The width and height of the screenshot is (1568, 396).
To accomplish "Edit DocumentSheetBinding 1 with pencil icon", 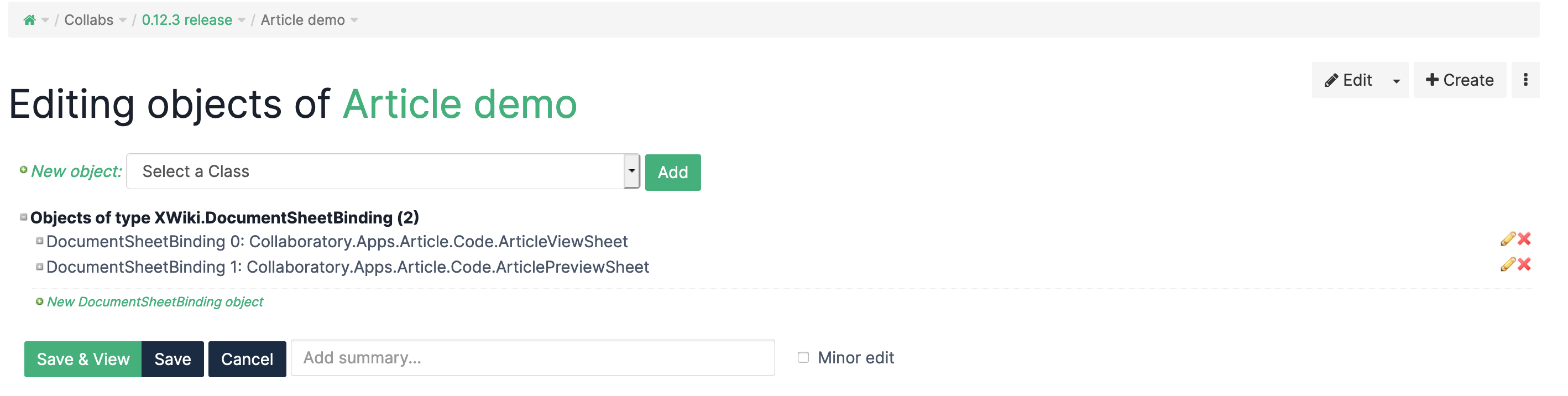I will [1507, 264].
